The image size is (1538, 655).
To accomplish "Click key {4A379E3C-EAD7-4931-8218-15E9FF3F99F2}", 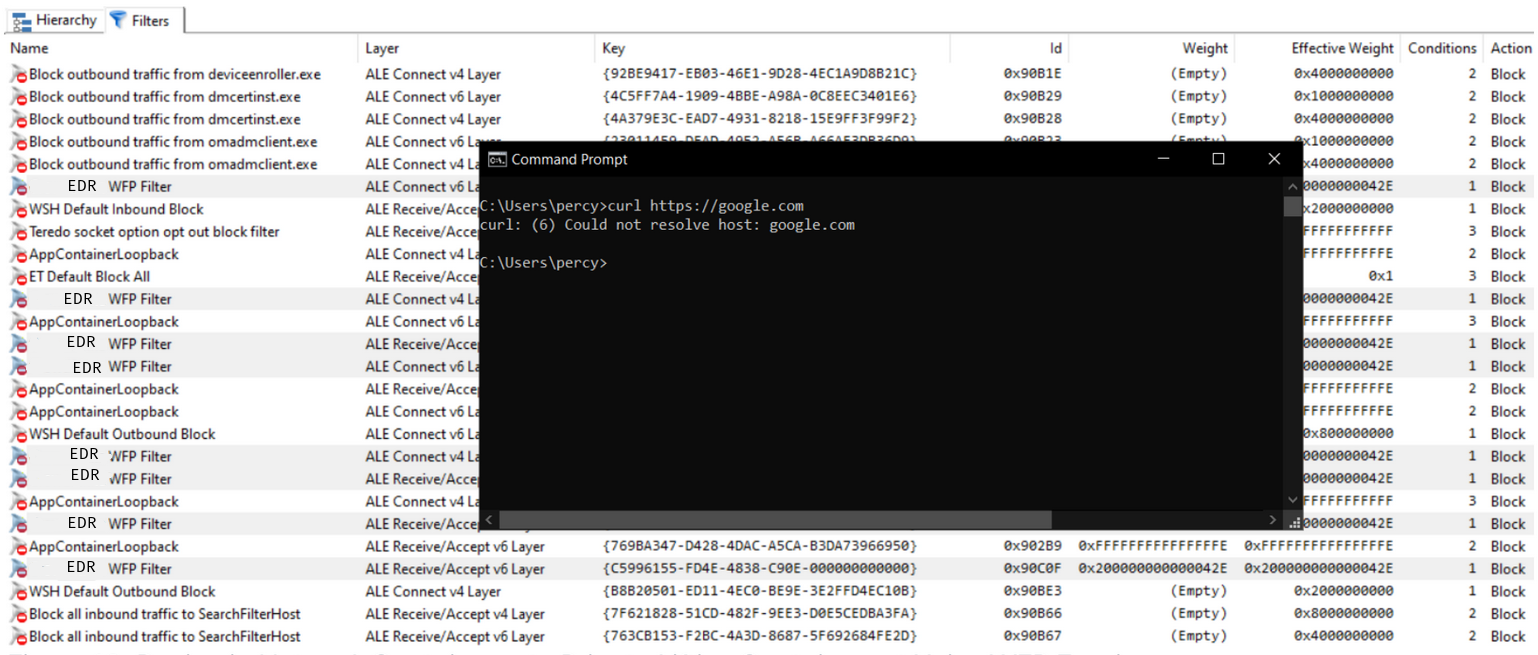I will 760,119.
